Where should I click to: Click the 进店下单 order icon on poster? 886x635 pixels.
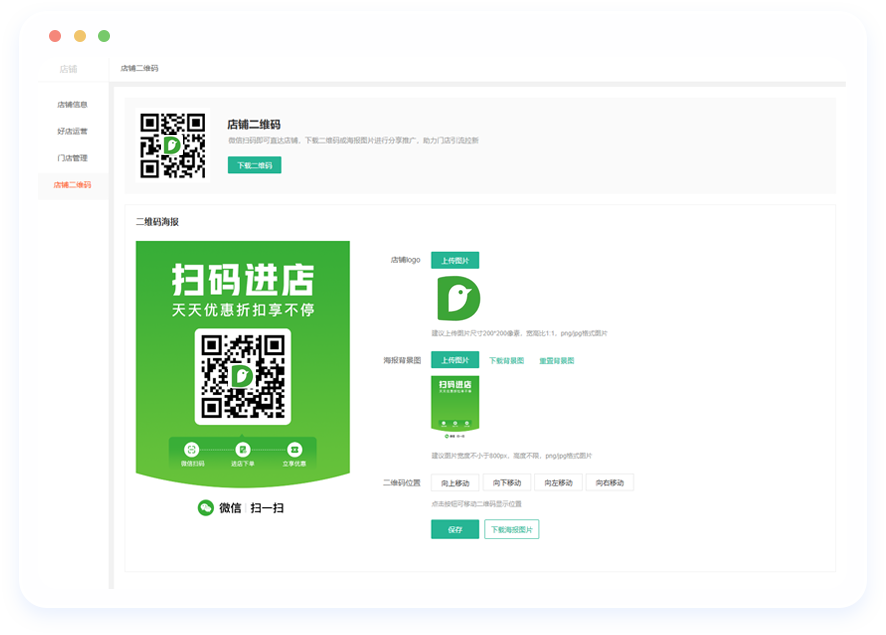[243, 450]
